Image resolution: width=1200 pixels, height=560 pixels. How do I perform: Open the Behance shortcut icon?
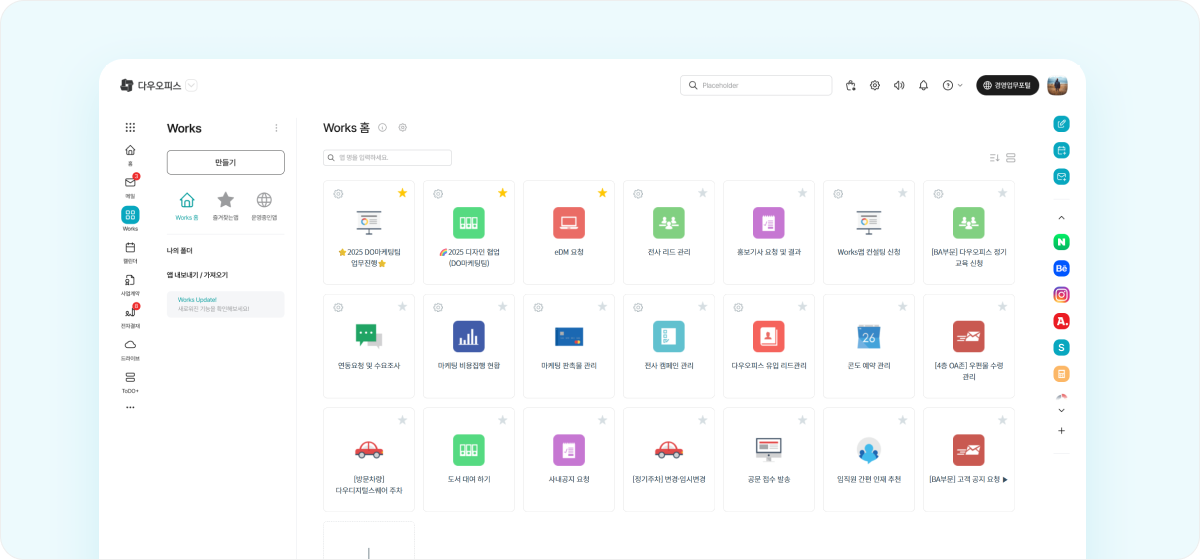(1062, 268)
